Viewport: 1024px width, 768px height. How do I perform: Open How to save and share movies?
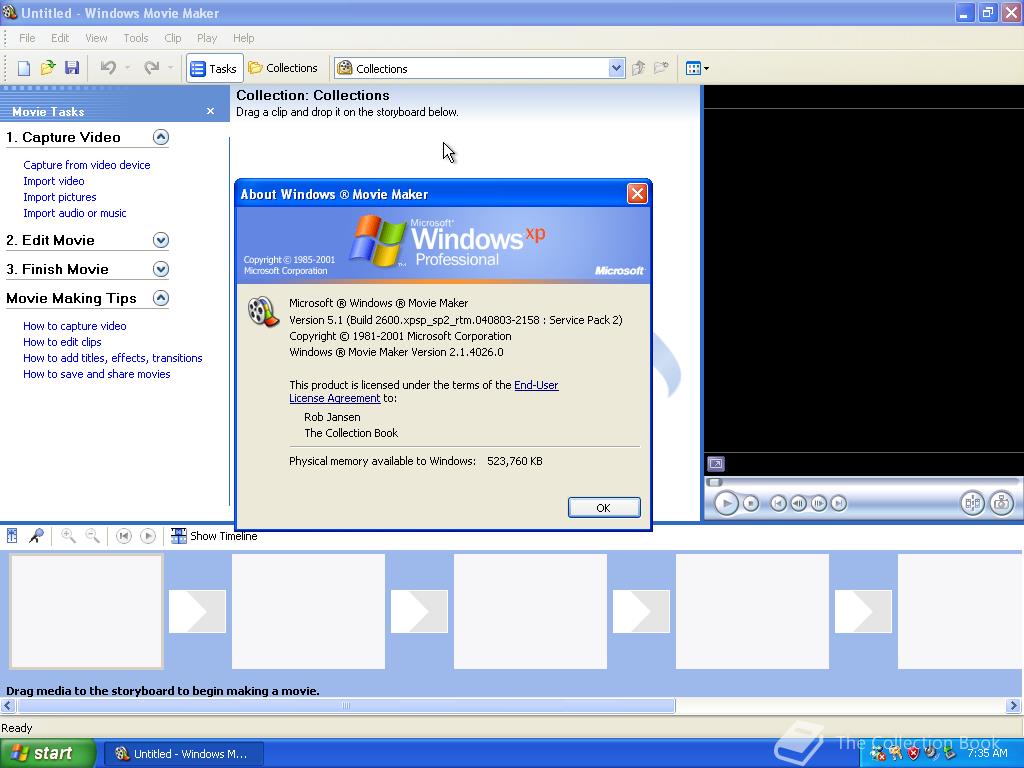pos(97,374)
